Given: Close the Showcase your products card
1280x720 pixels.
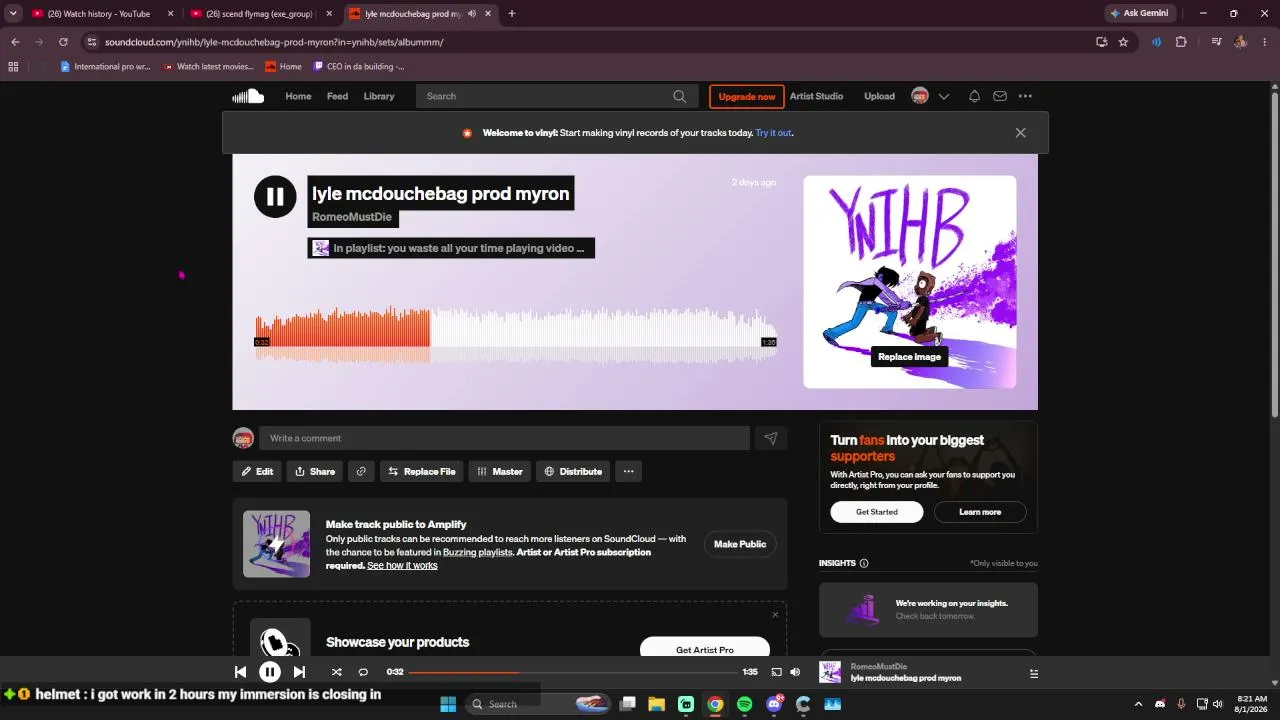Looking at the screenshot, I should coord(774,615).
